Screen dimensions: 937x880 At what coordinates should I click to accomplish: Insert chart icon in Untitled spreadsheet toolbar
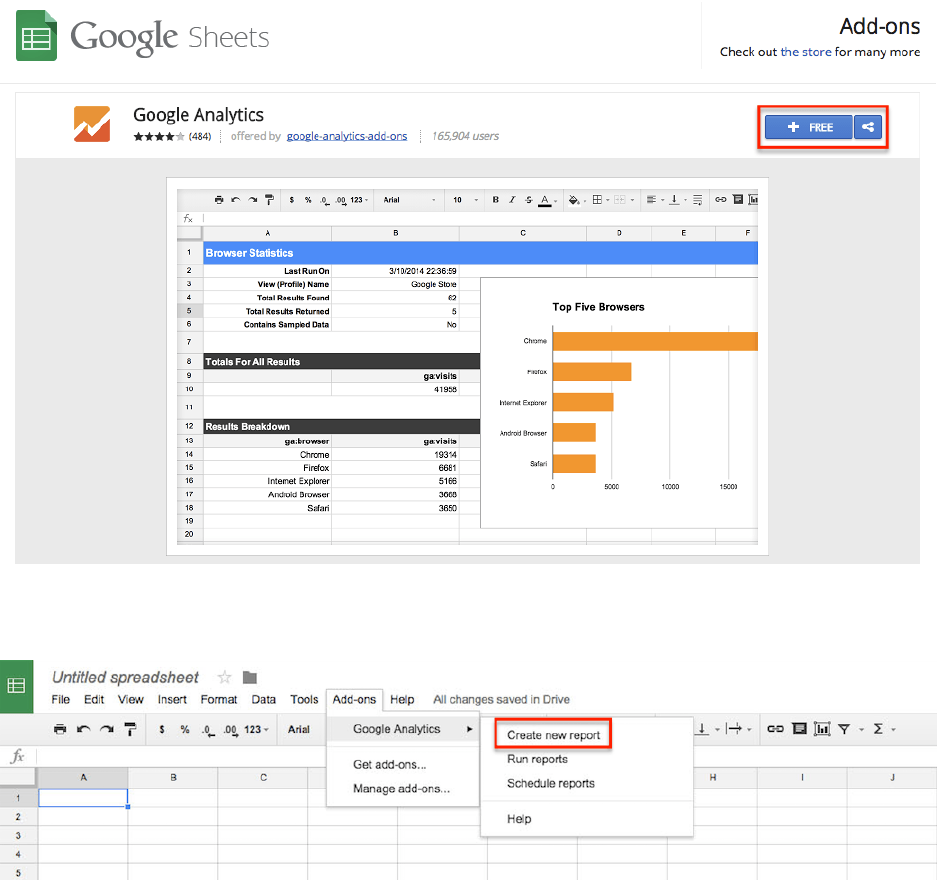pos(822,729)
